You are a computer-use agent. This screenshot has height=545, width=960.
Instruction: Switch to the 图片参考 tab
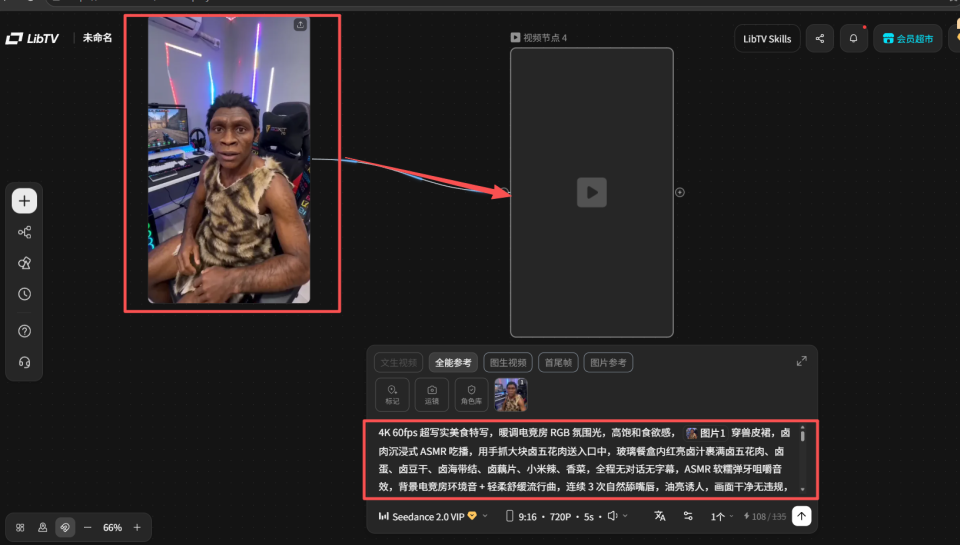[x=608, y=363]
